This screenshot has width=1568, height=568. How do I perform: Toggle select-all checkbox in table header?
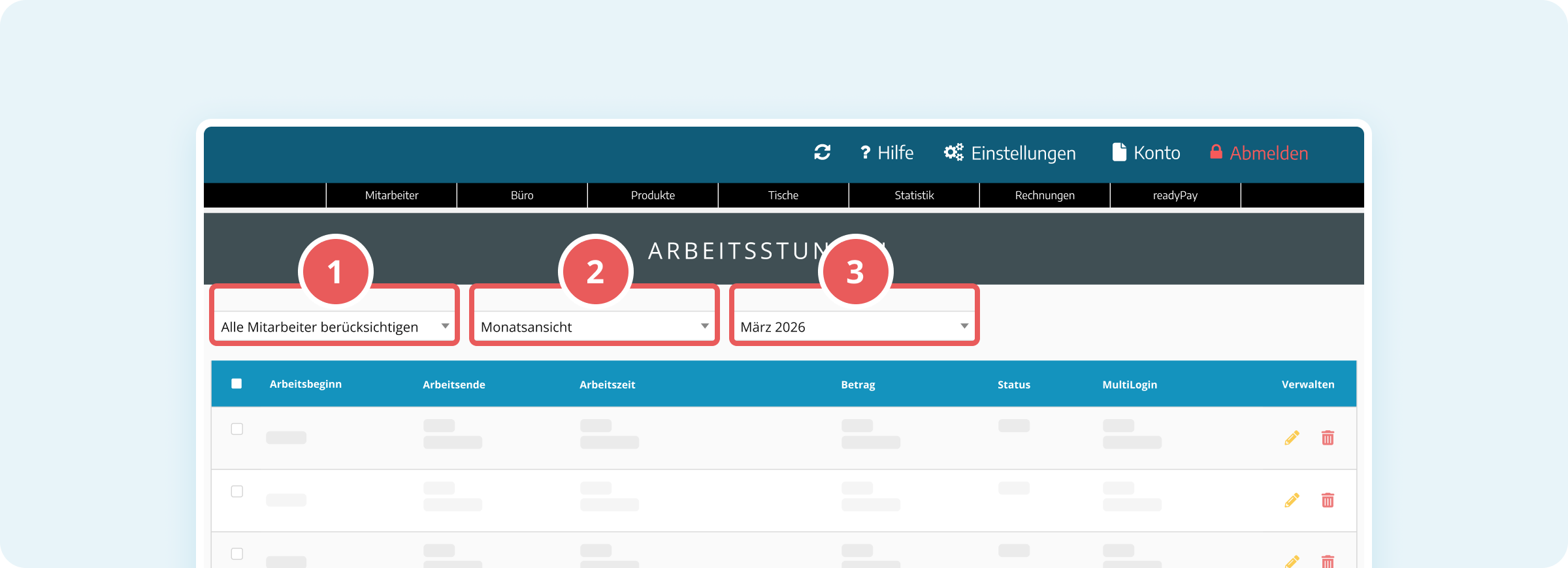[x=237, y=384]
